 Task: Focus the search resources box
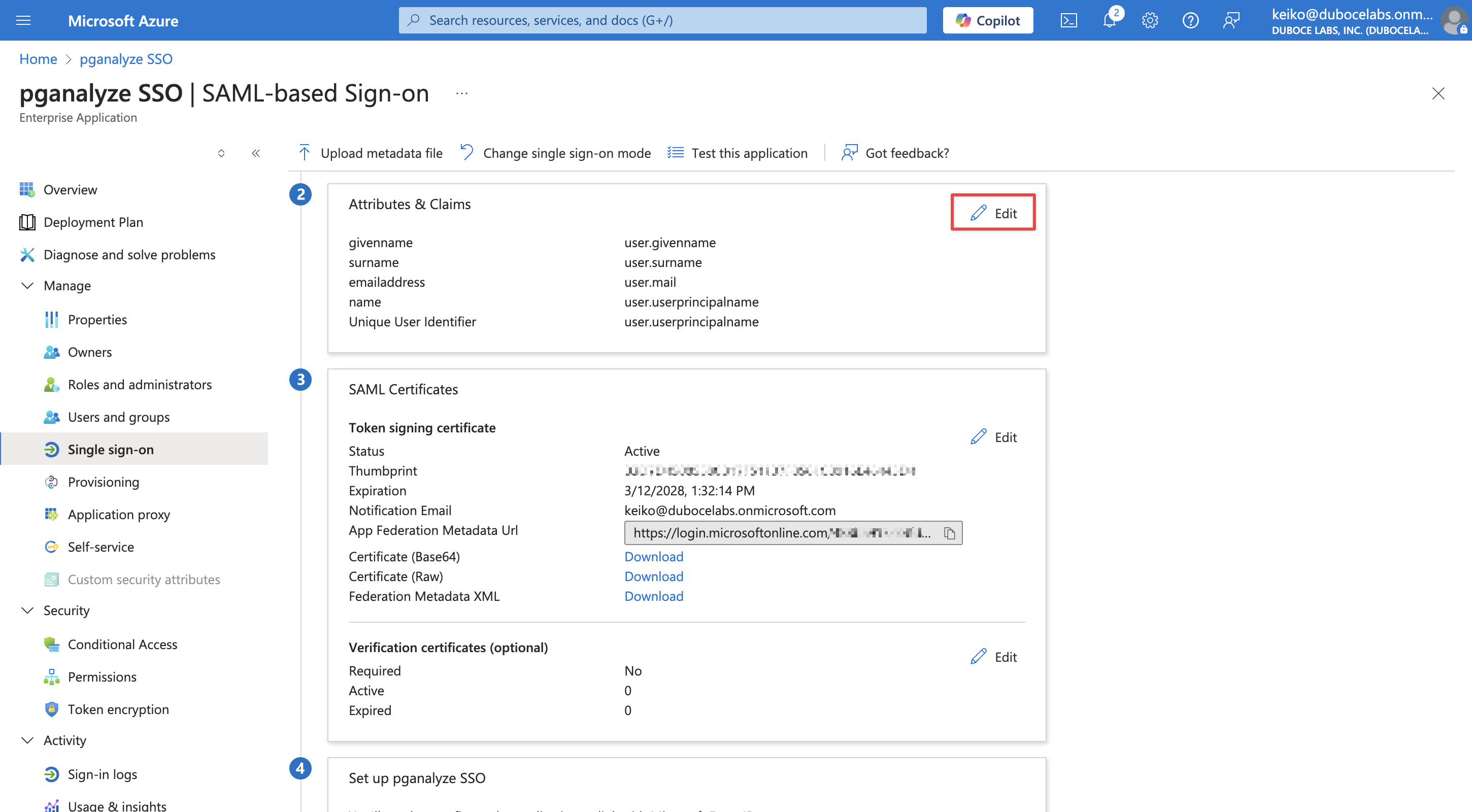pyautogui.click(x=662, y=21)
